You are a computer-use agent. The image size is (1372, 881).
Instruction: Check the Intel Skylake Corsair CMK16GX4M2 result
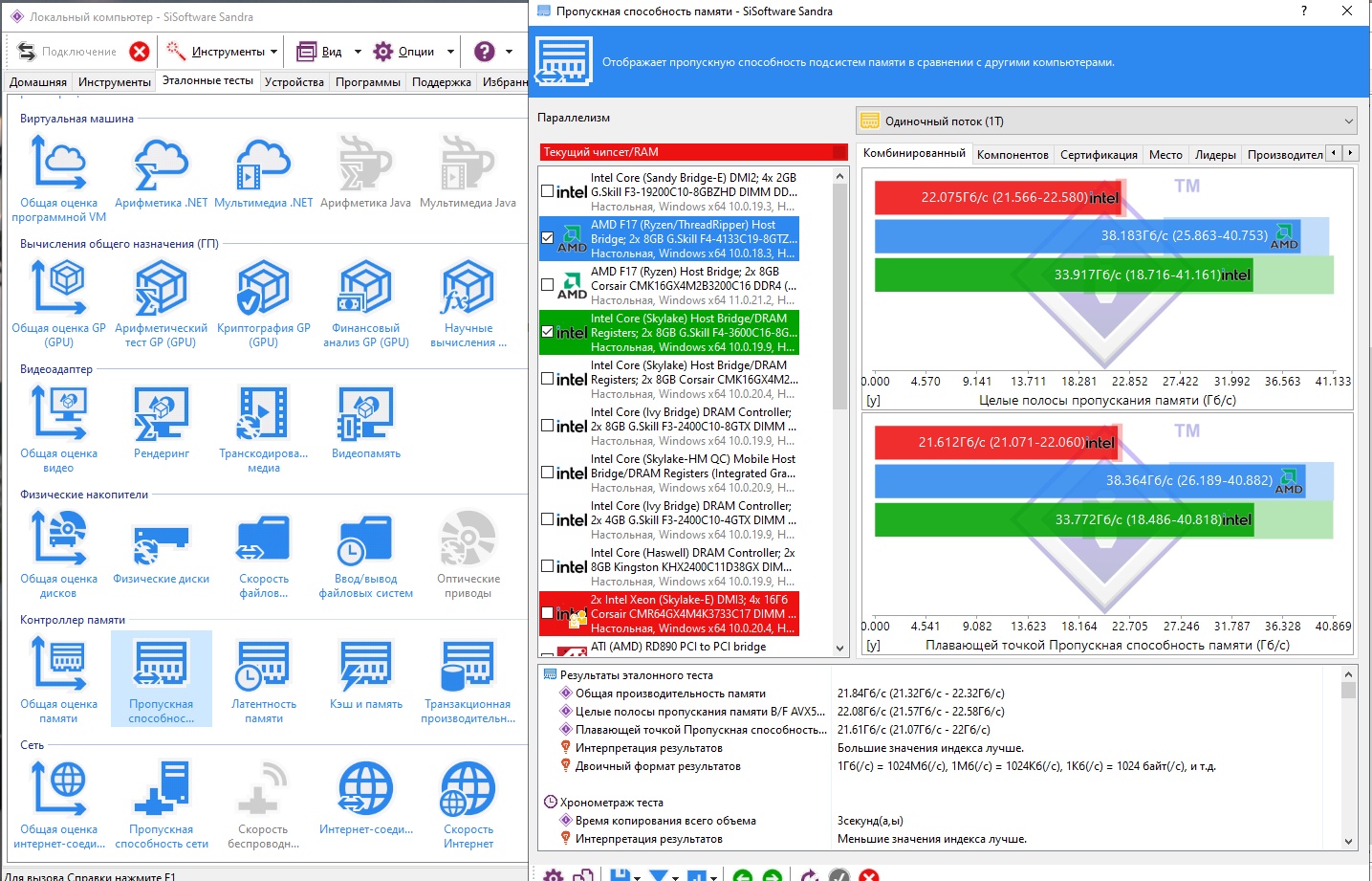[x=547, y=379]
